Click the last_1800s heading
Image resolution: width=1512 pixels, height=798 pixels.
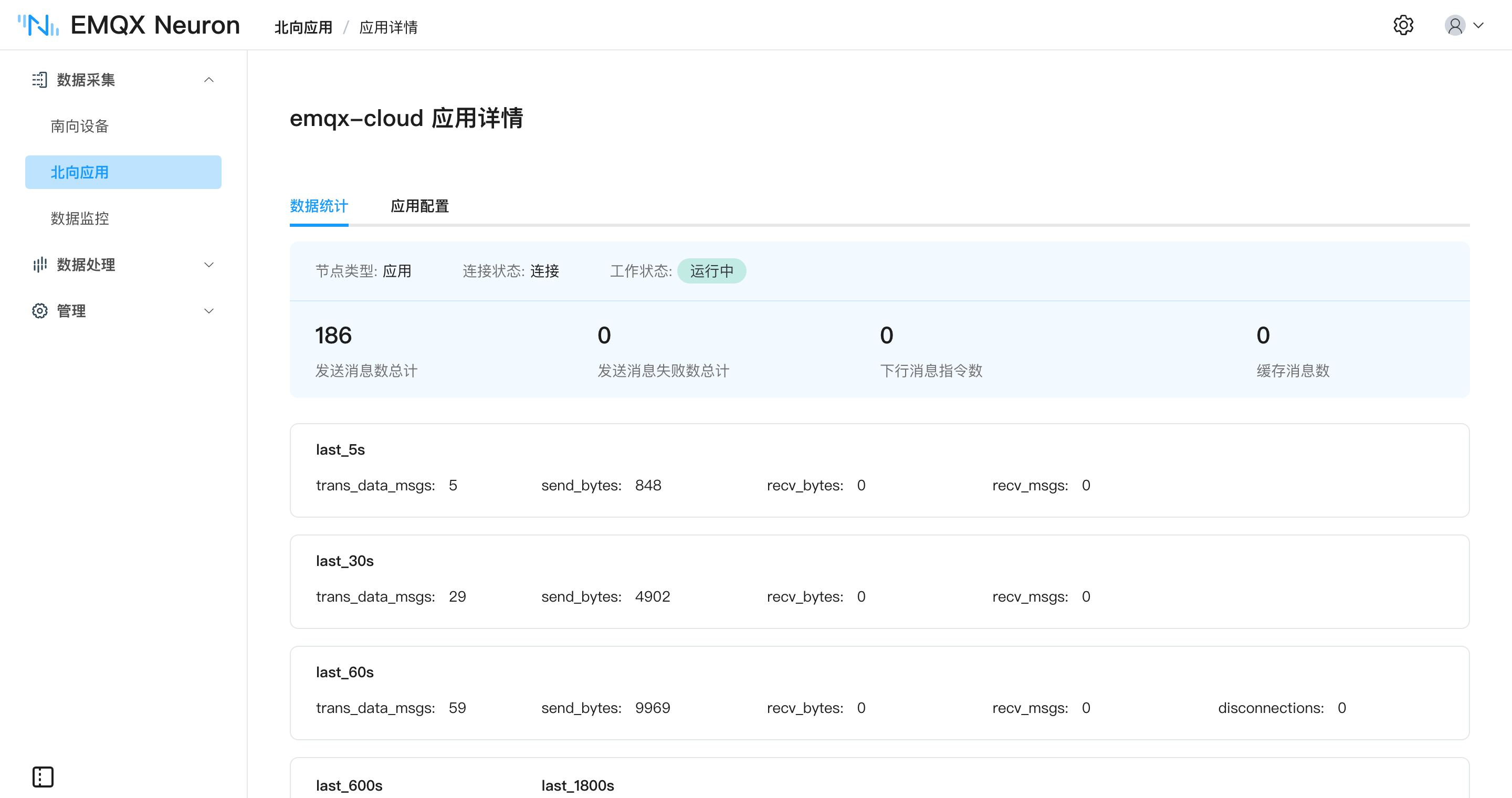click(577, 786)
